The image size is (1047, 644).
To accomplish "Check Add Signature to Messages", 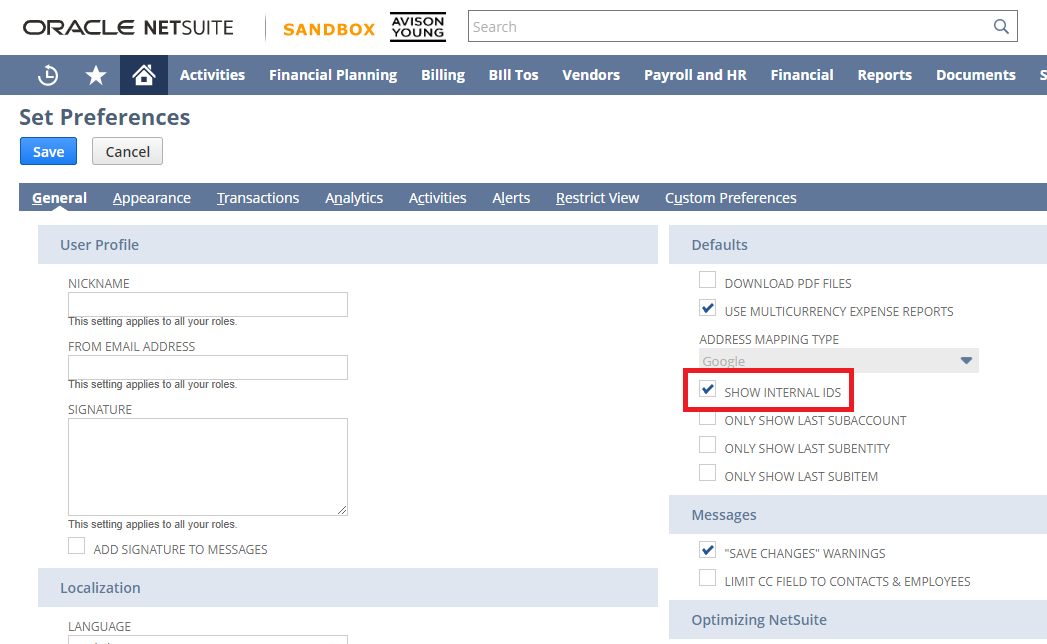I will click(76, 546).
